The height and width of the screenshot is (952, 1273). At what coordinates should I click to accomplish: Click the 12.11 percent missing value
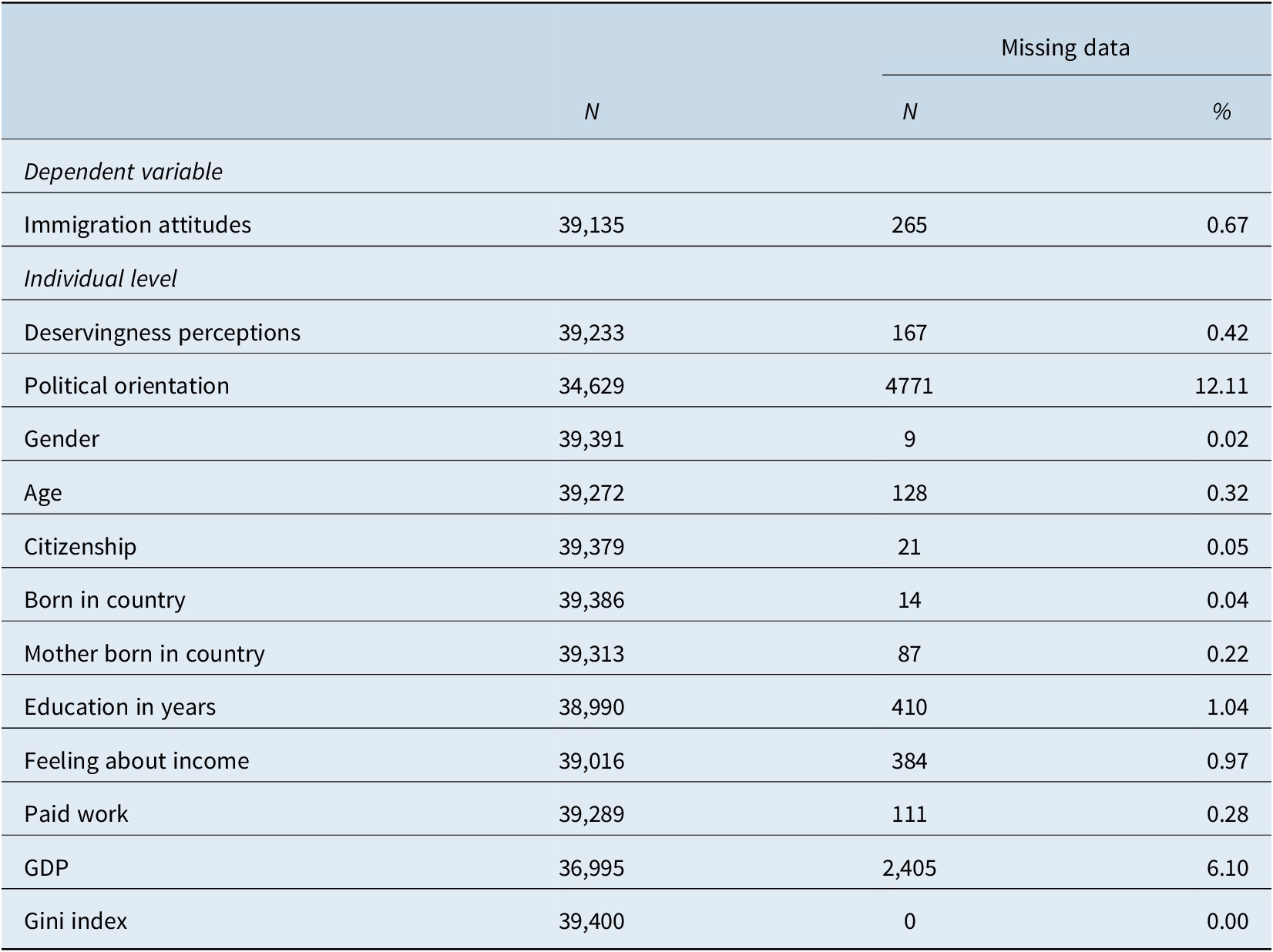(1221, 385)
